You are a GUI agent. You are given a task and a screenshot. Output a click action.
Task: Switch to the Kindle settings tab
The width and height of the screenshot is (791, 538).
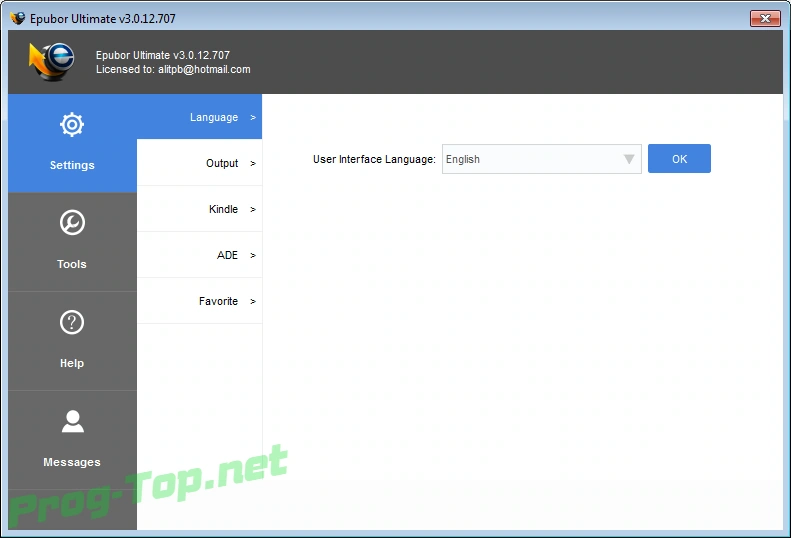coord(199,209)
